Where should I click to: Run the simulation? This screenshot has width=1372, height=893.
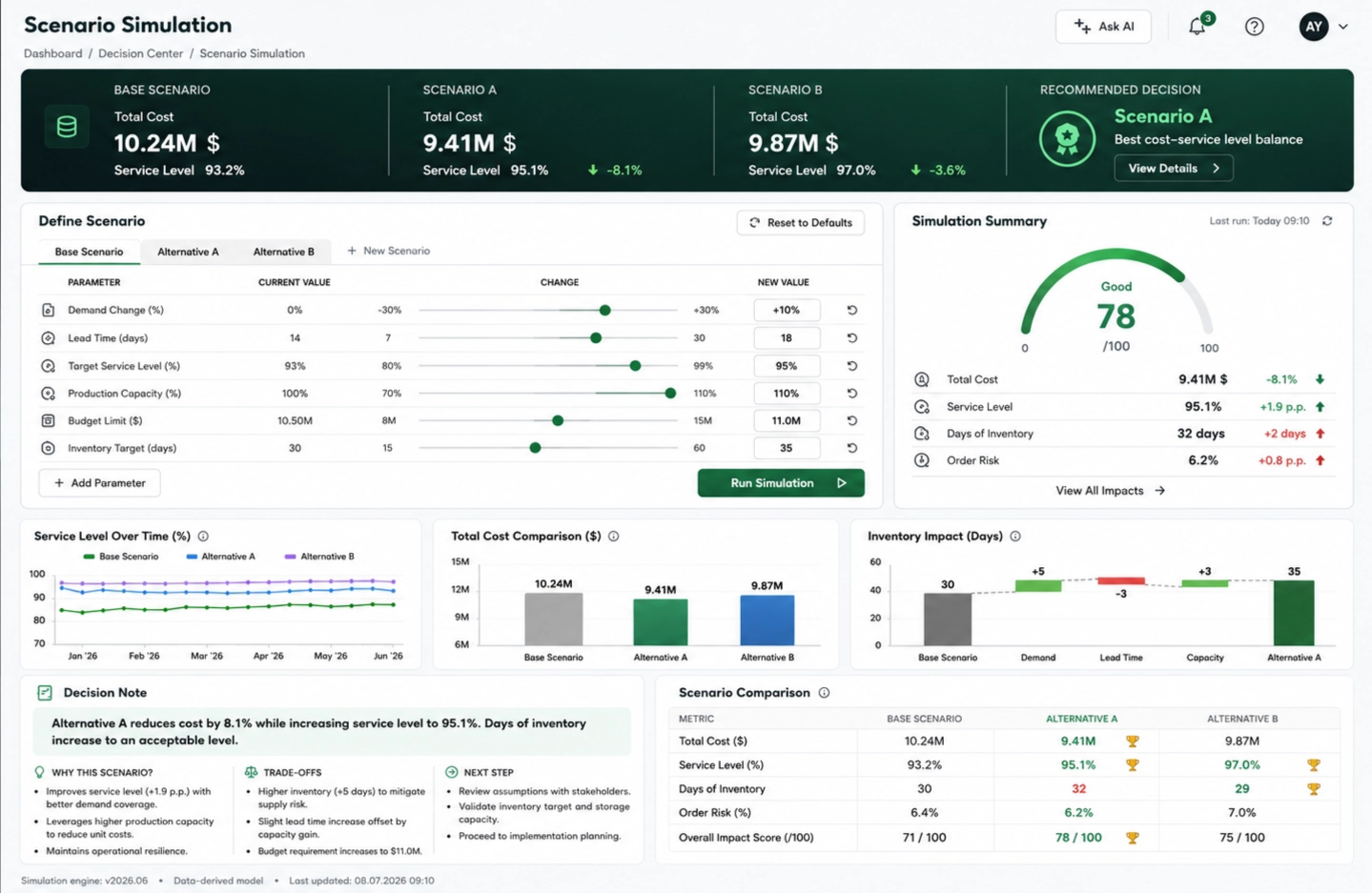tap(781, 483)
